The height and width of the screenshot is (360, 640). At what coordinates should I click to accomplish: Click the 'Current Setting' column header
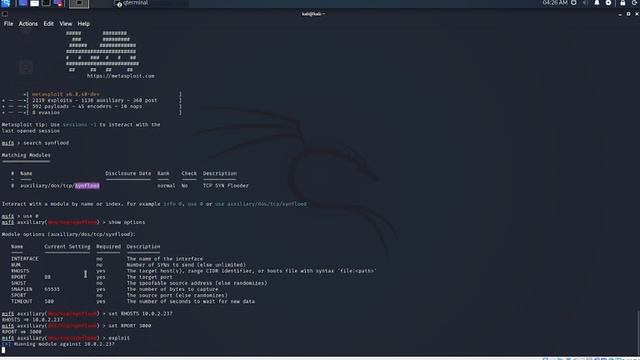[x=67, y=247]
